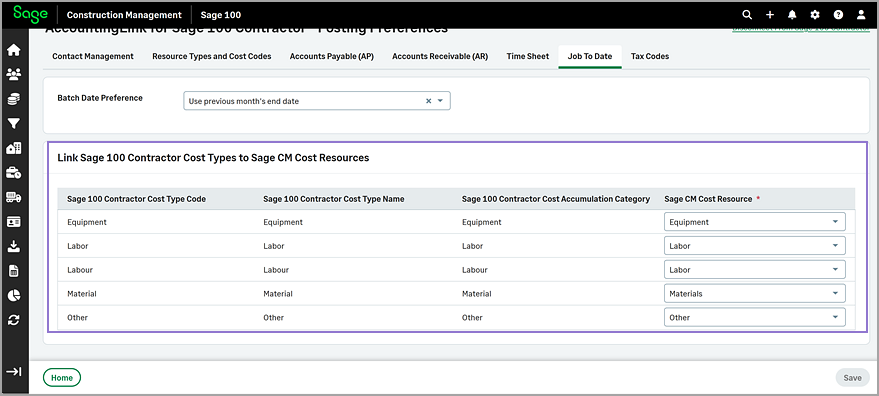Click the Save button
This screenshot has width=879, height=396.
coord(852,378)
